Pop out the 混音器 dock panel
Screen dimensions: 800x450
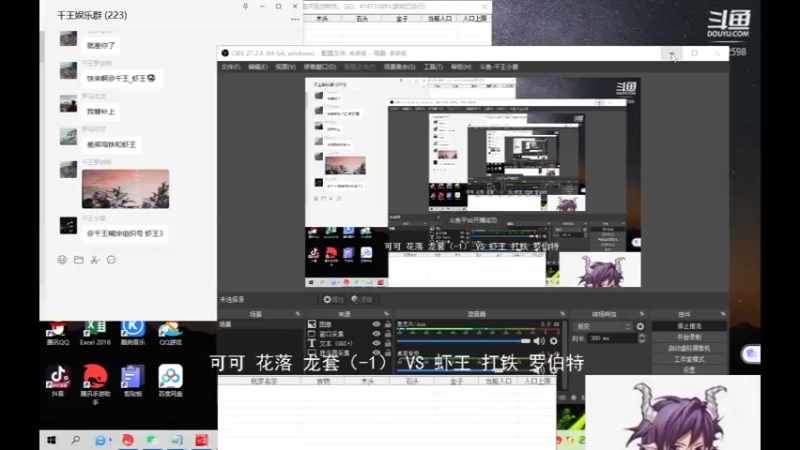point(563,314)
